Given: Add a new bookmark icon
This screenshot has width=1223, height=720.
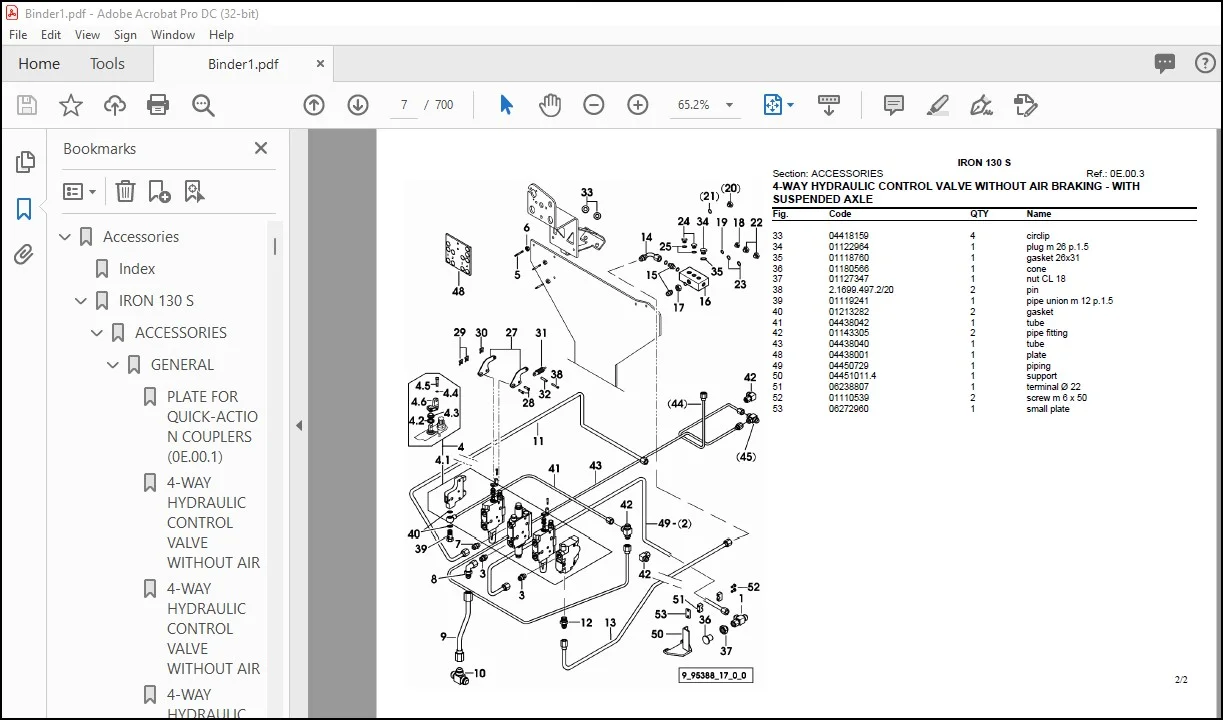Looking at the screenshot, I should tap(159, 191).
